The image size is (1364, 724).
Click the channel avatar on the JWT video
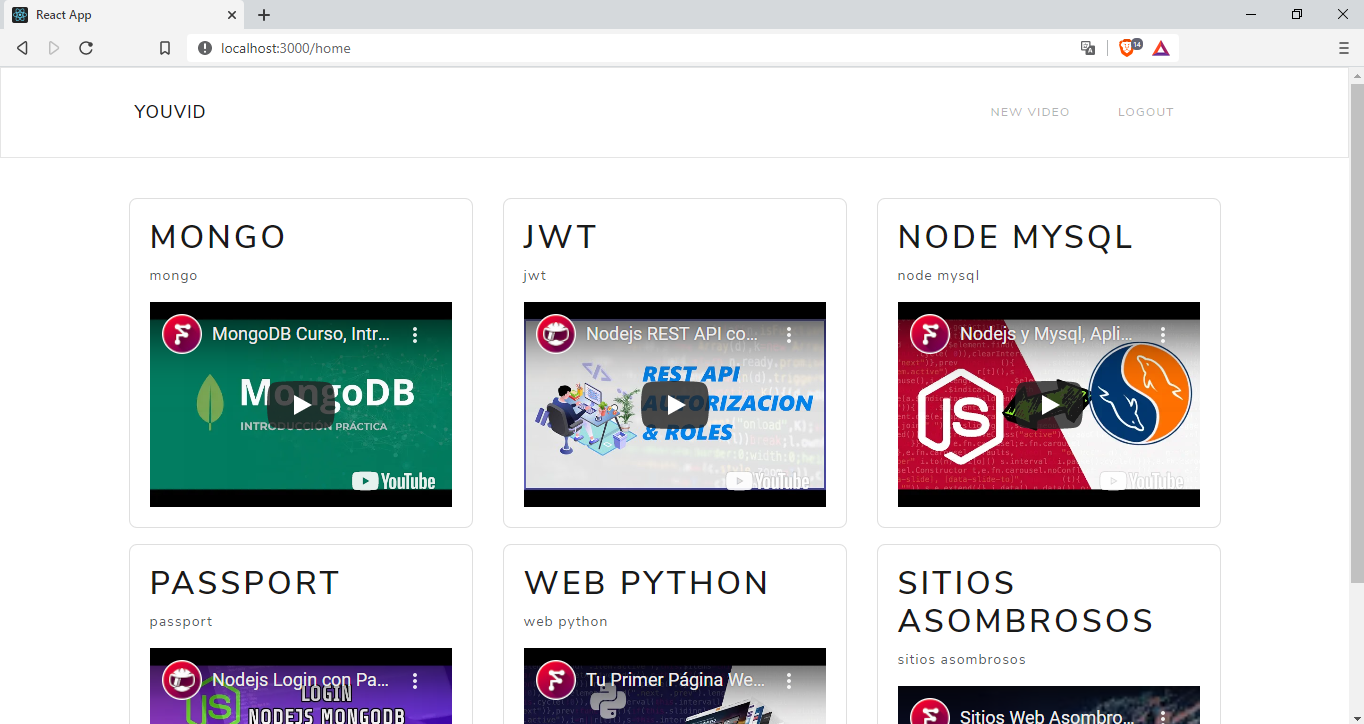[x=555, y=333]
